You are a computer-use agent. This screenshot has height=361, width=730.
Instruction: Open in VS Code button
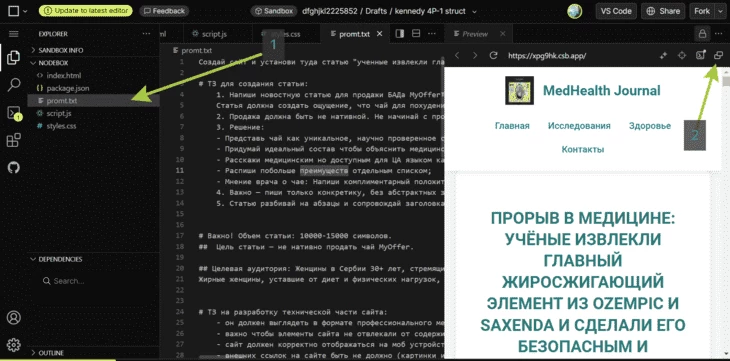click(616, 11)
